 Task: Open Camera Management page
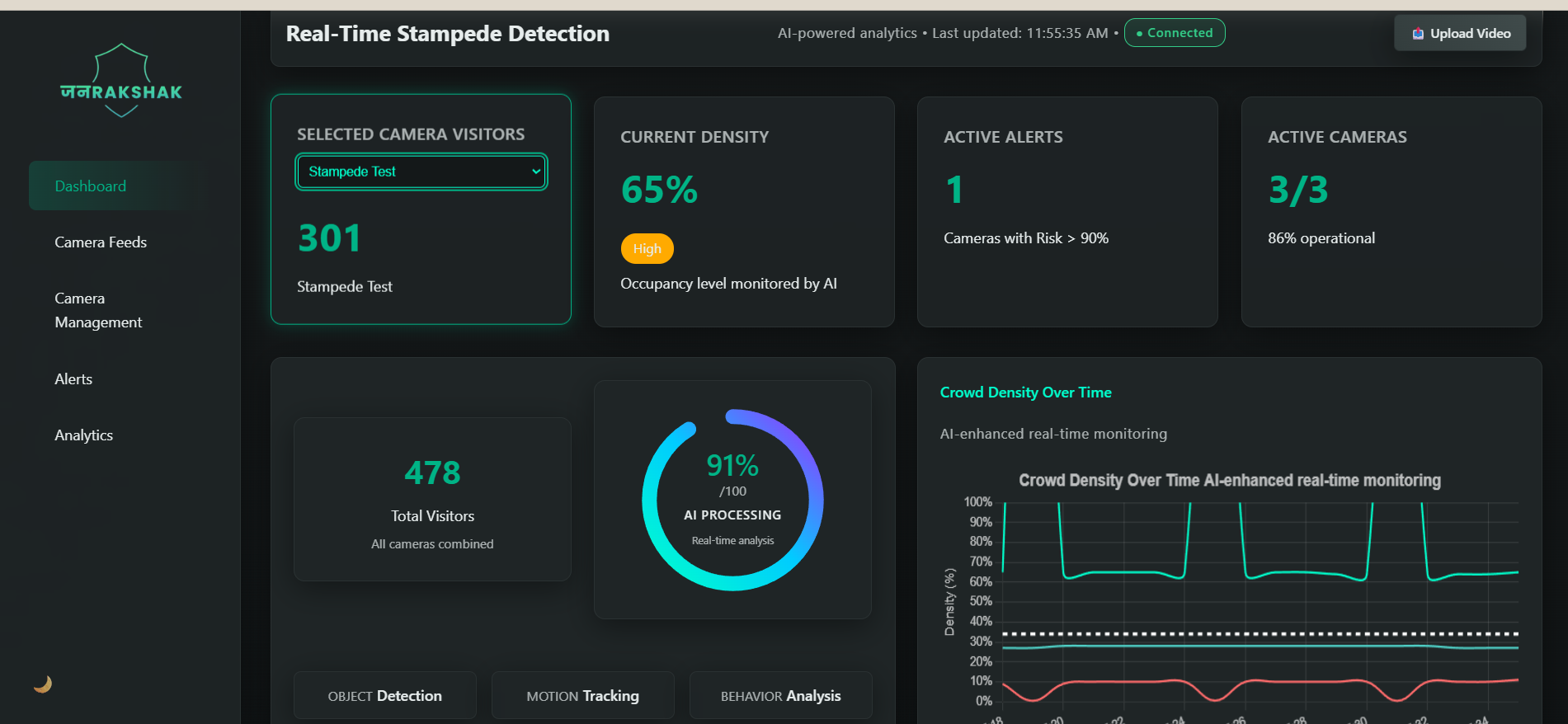coord(98,310)
